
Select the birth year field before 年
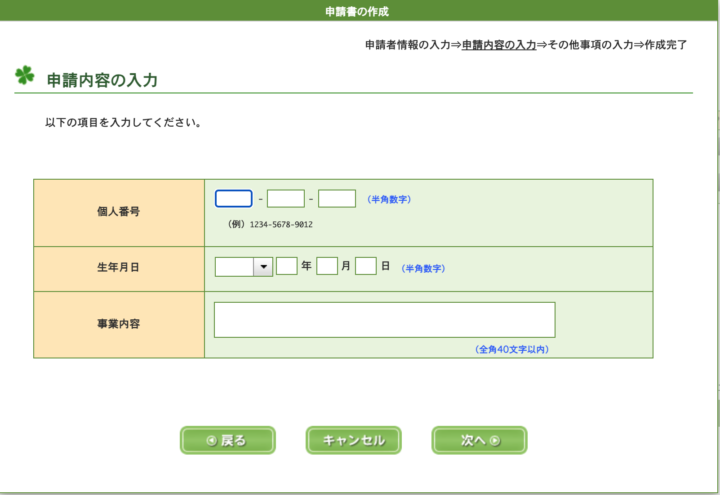pos(287,266)
